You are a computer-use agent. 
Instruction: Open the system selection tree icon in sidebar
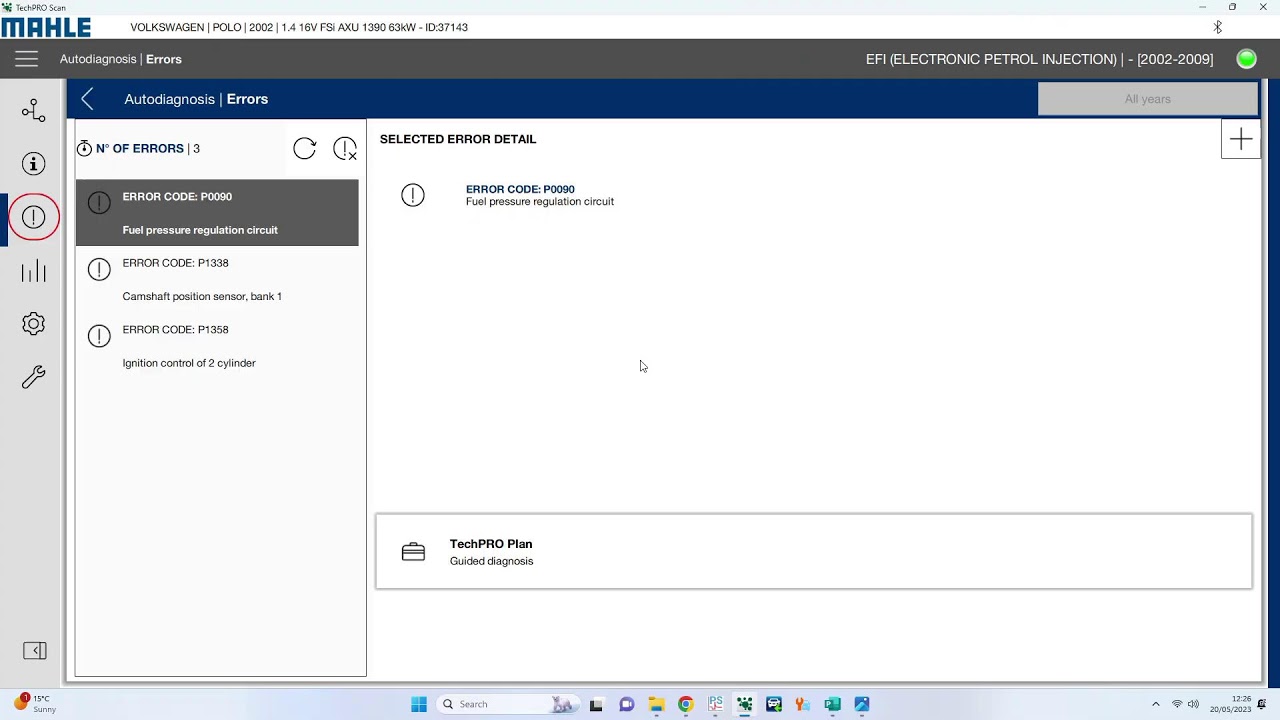click(x=33, y=110)
